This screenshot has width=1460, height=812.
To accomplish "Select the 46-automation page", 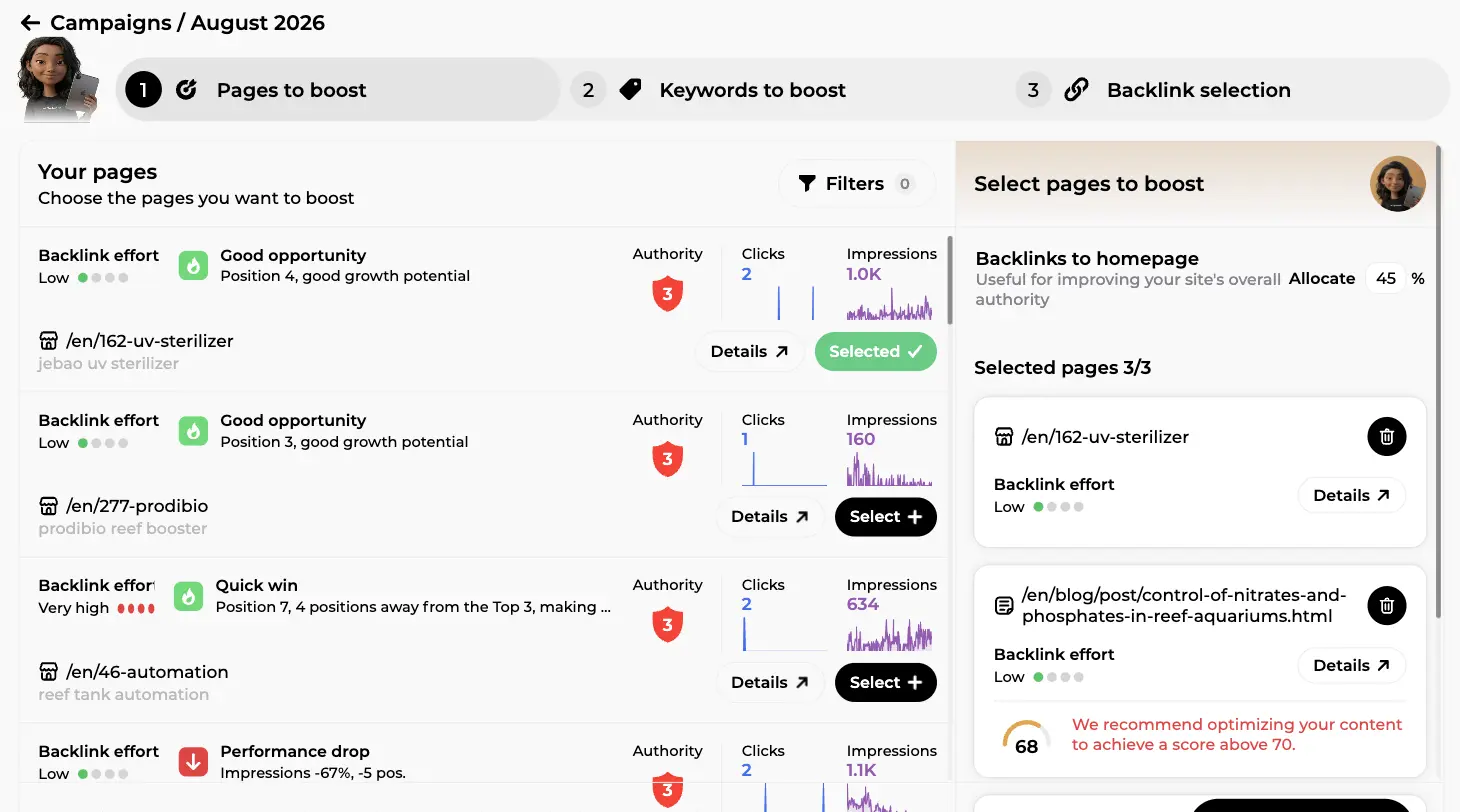I will pos(886,683).
